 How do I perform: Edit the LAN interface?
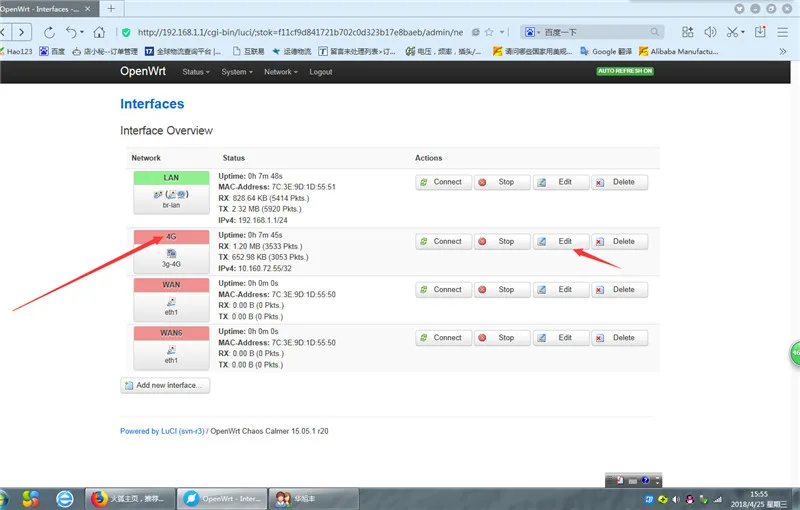click(560, 182)
